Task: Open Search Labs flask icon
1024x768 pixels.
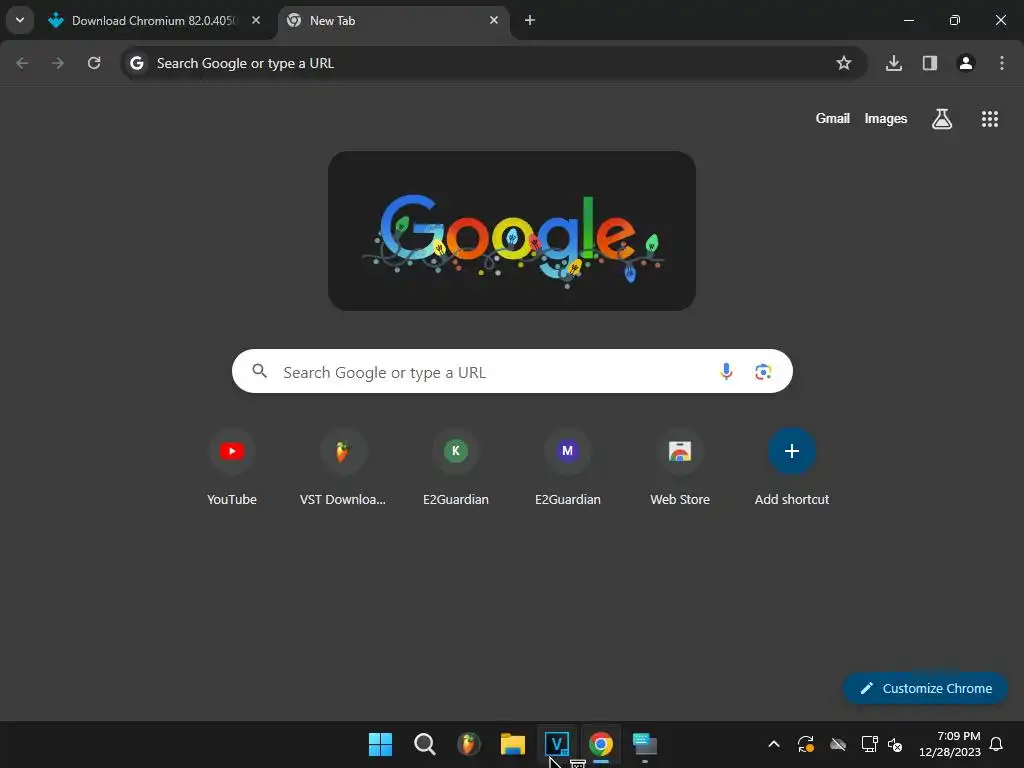Action: coord(942,119)
